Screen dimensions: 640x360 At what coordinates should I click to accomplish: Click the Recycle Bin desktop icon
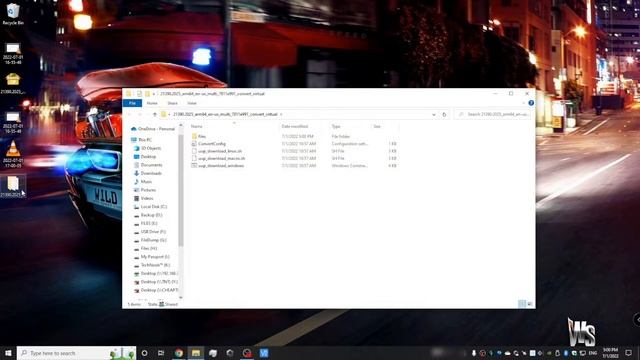[13, 14]
